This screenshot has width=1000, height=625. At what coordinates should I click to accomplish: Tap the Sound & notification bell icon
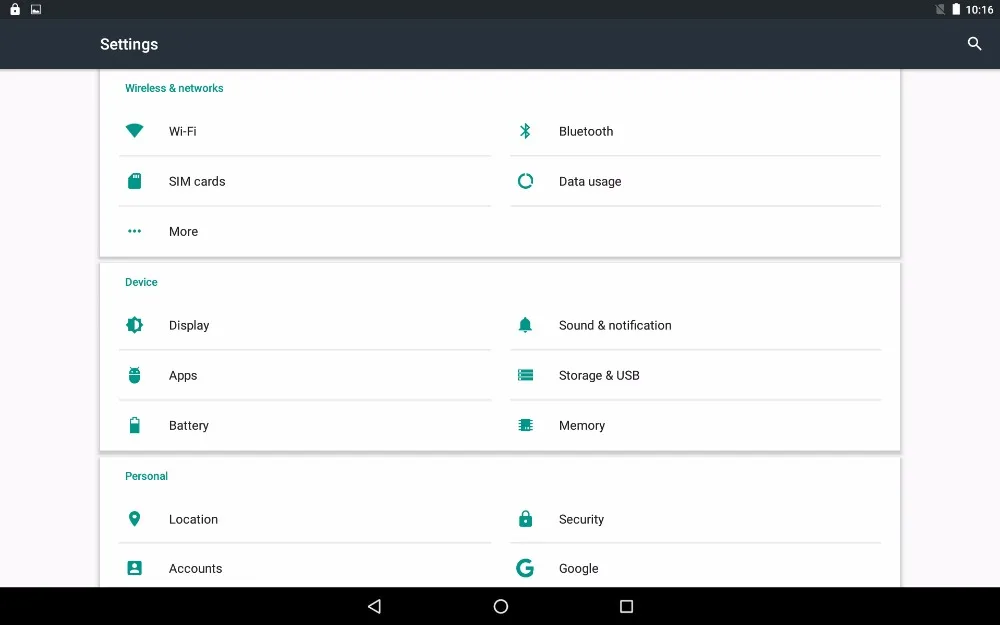(x=525, y=325)
